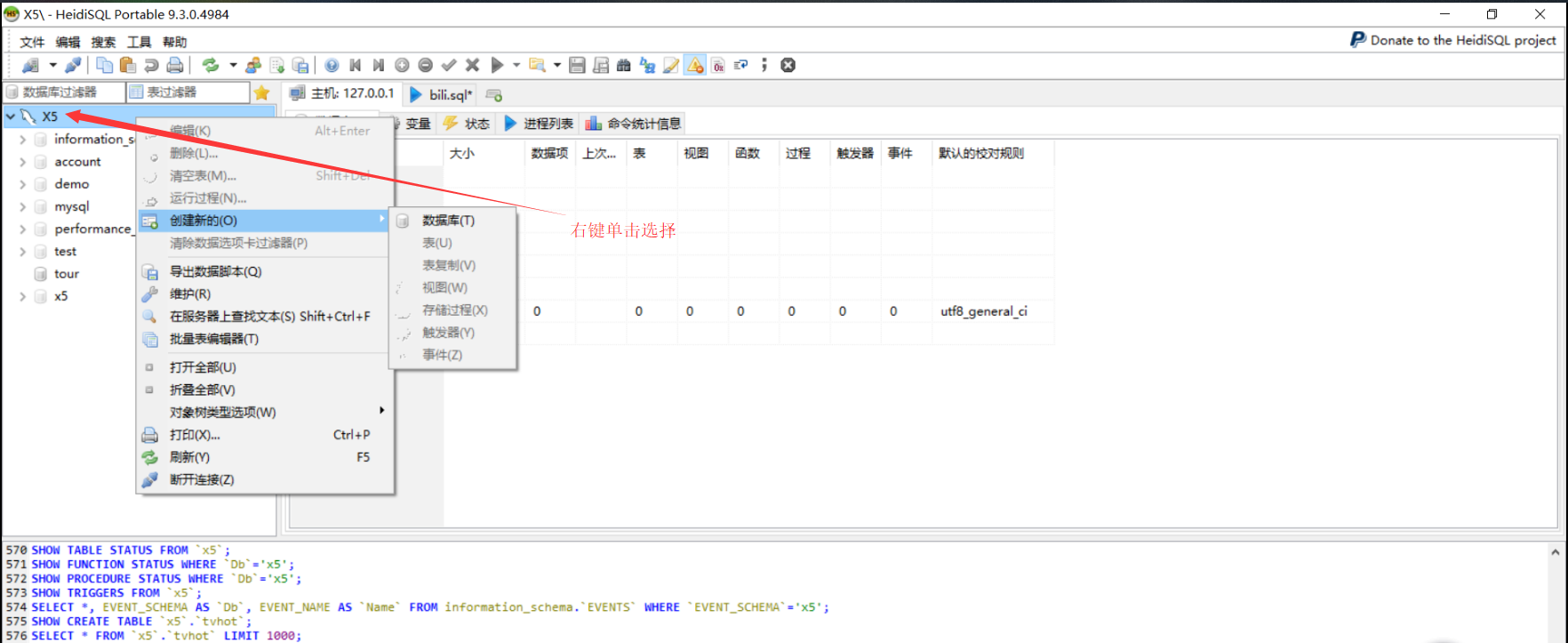Toggle the wrap long lines icon

point(741,65)
